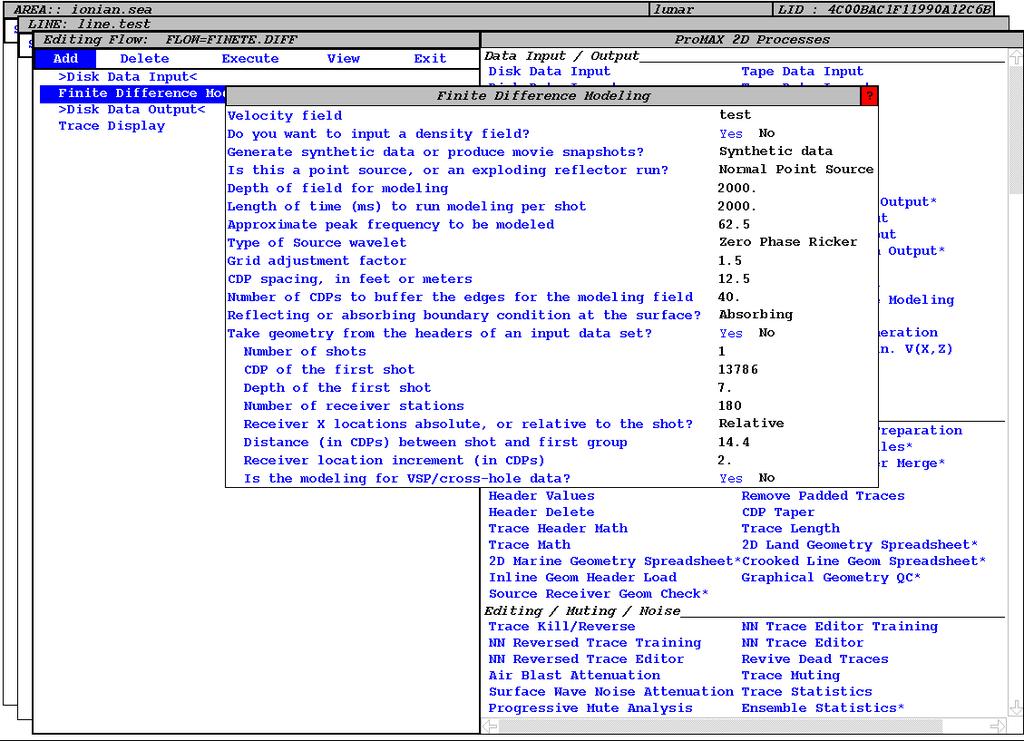Image resolution: width=1024 pixels, height=741 pixels.
Task: Open the Add menu
Action: tap(65, 59)
